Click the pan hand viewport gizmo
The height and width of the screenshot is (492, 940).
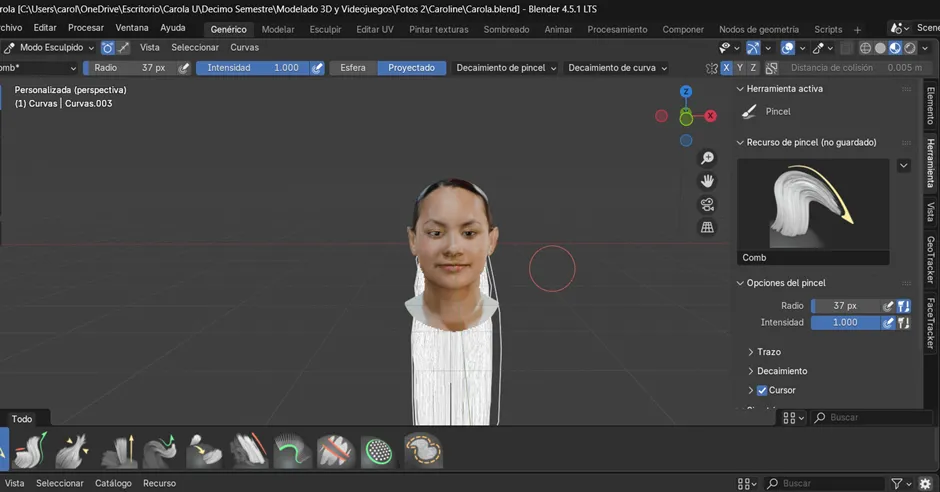click(707, 181)
